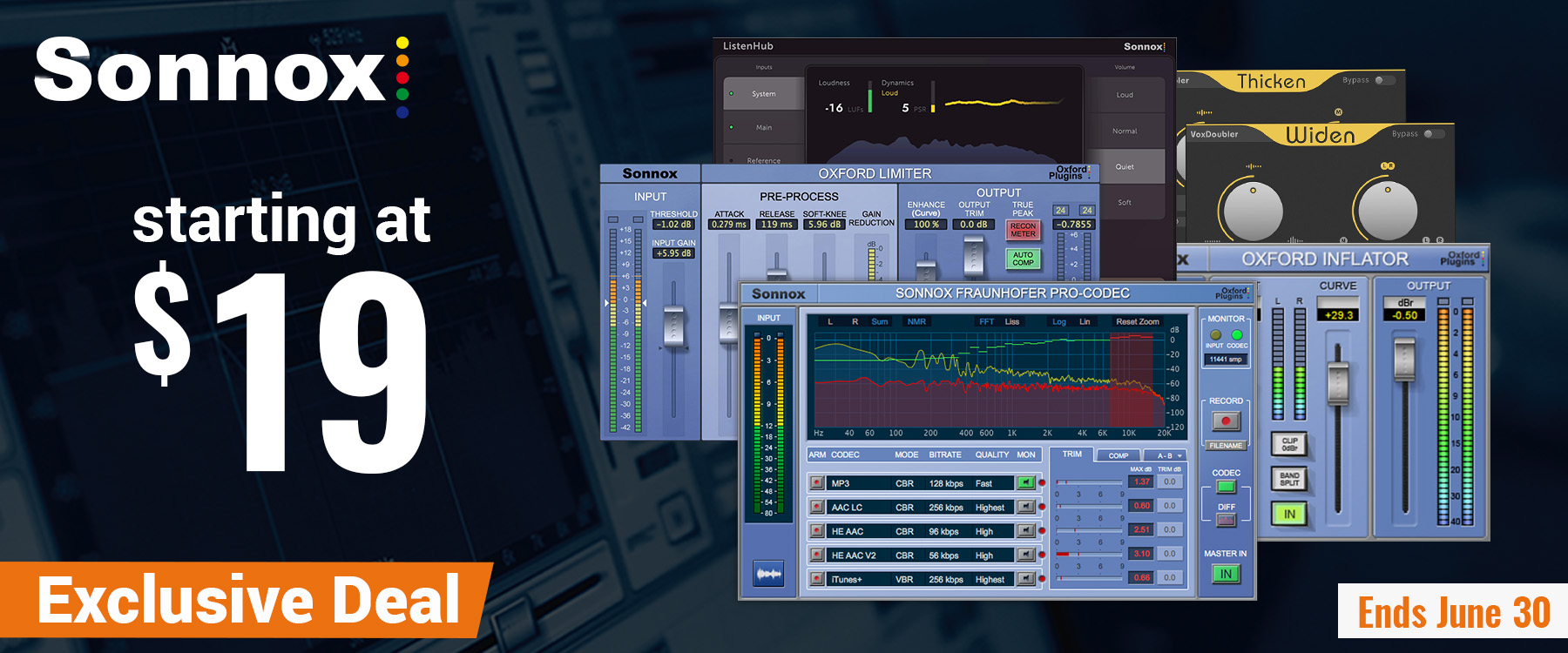This screenshot has width=1568, height=653.
Task: Click Oxford Plugins logo in Oxford Limiter
Action: point(1071,172)
